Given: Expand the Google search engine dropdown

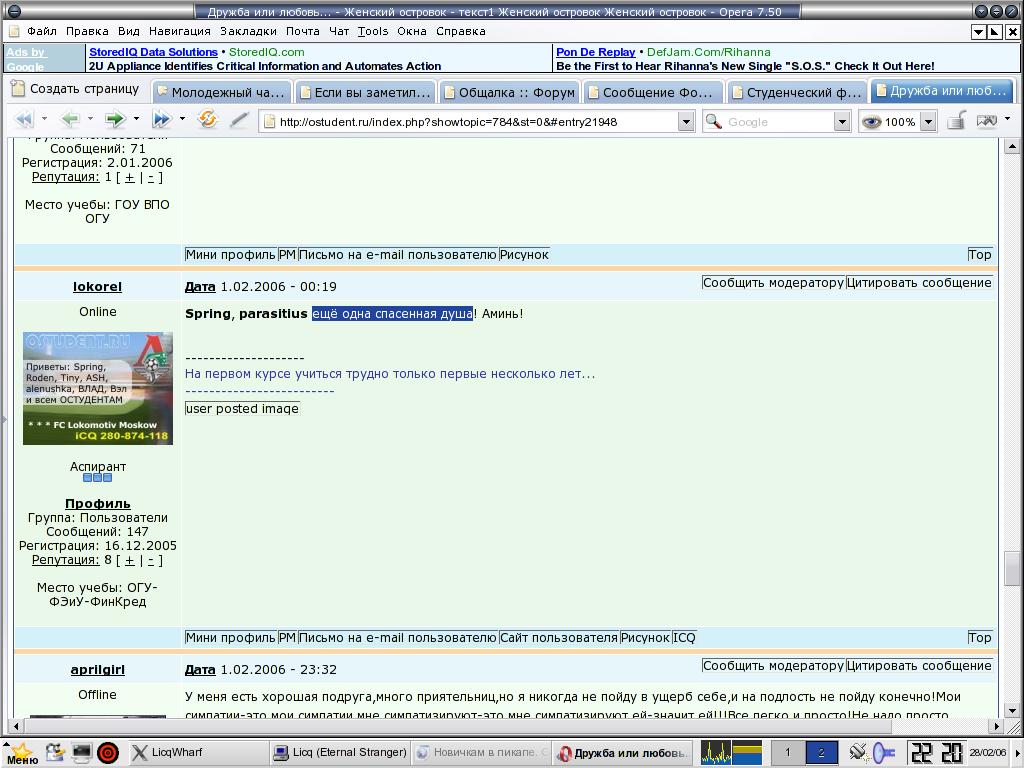Looking at the screenshot, I should tap(842, 121).
